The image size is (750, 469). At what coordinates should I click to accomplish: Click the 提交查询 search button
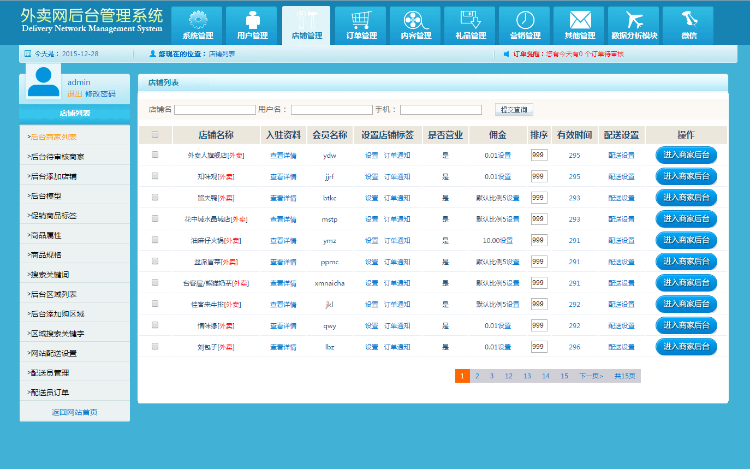point(514,109)
